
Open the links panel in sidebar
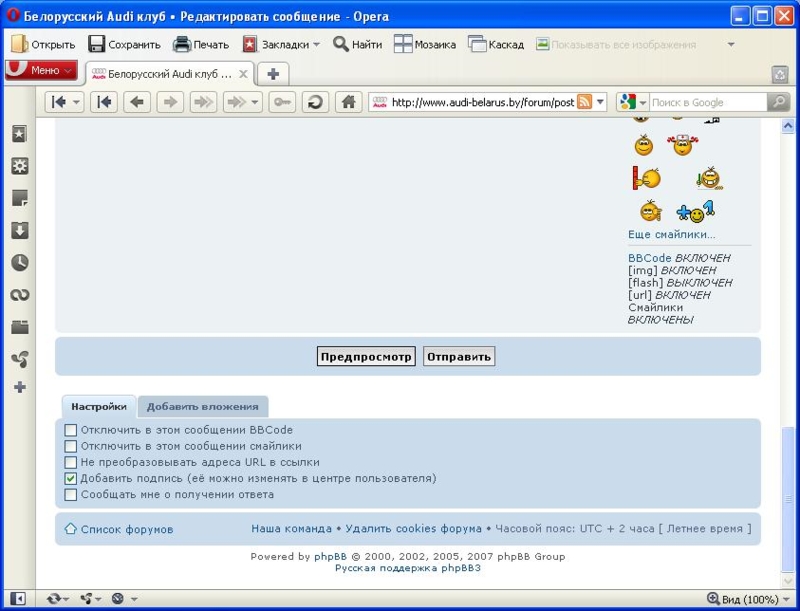19,295
